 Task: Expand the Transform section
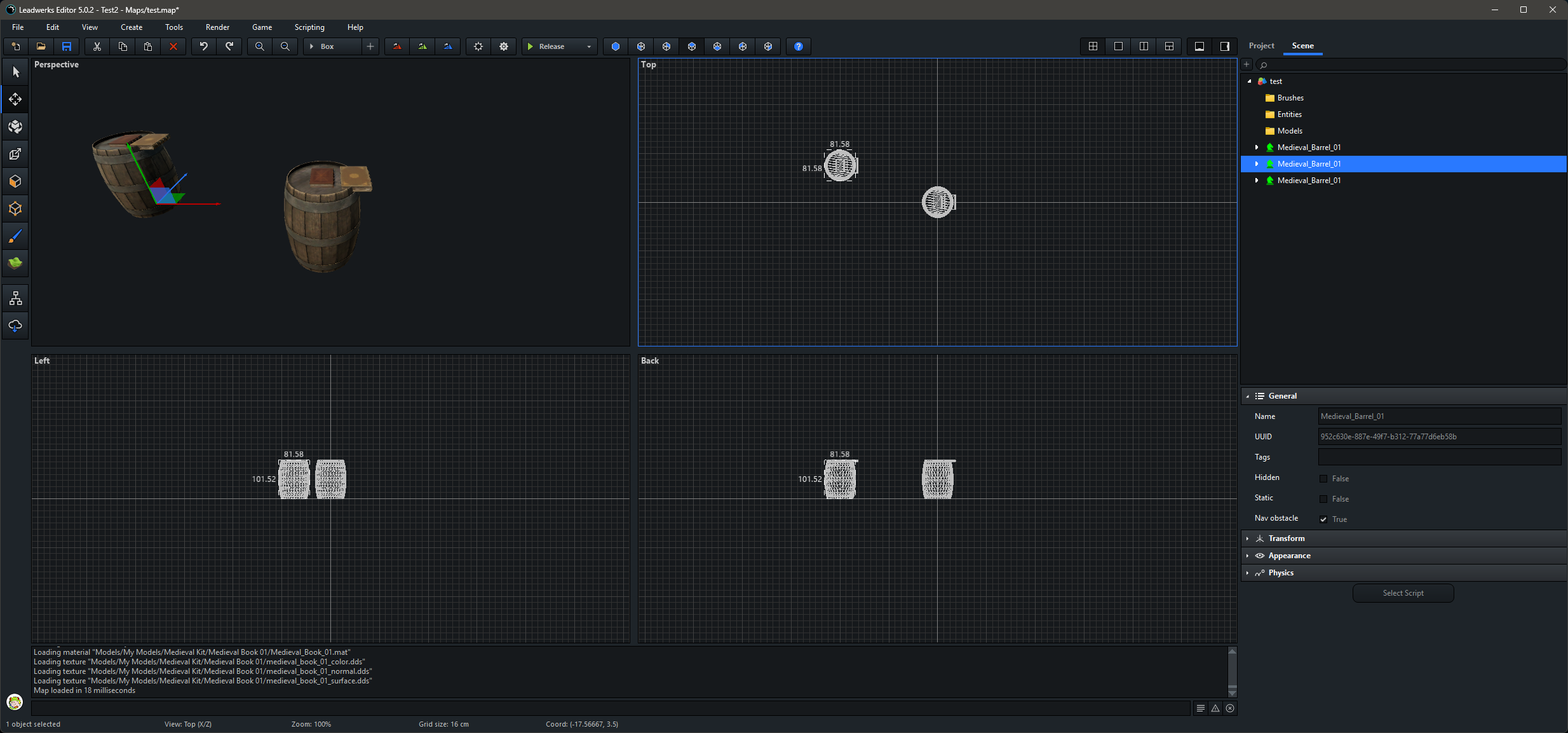pyautogui.click(x=1286, y=538)
